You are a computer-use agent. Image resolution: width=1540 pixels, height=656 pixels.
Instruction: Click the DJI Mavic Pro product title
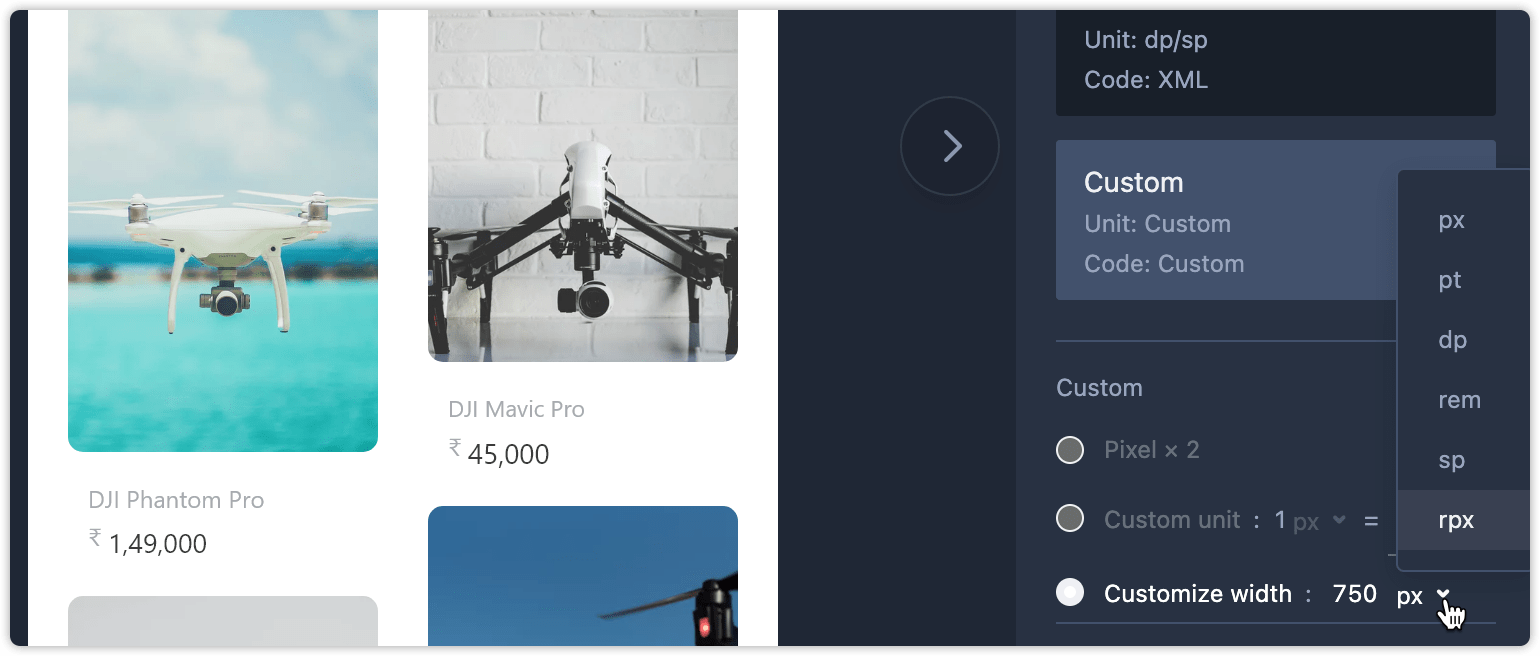pos(516,409)
